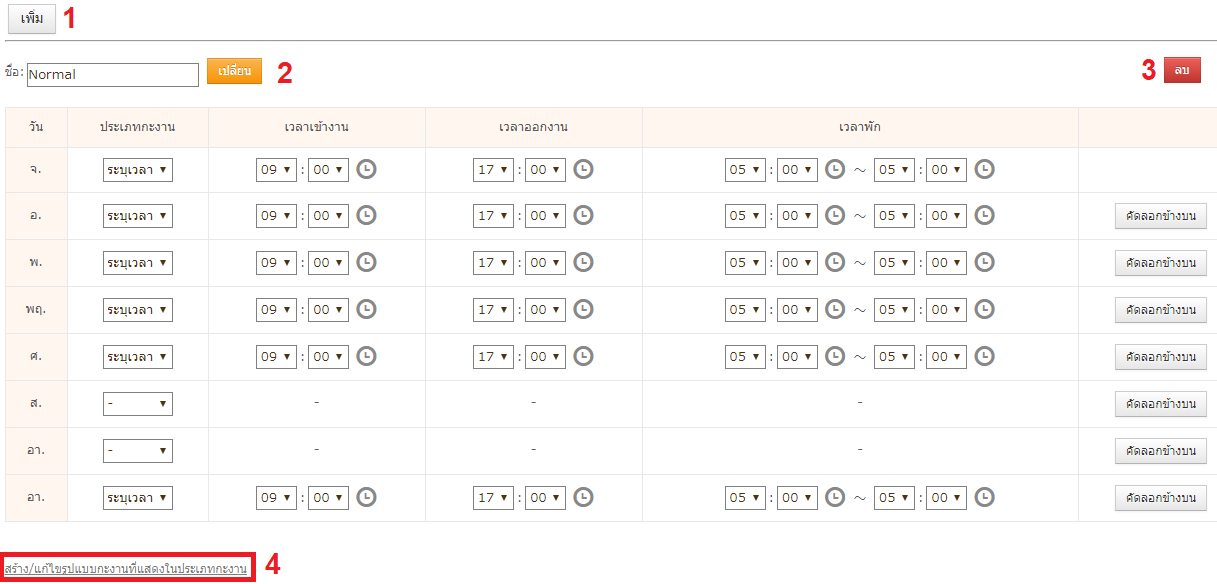Screen dimensions: 1217x584
Task: Click the red ลบ button
Action: pyautogui.click(x=1181, y=70)
